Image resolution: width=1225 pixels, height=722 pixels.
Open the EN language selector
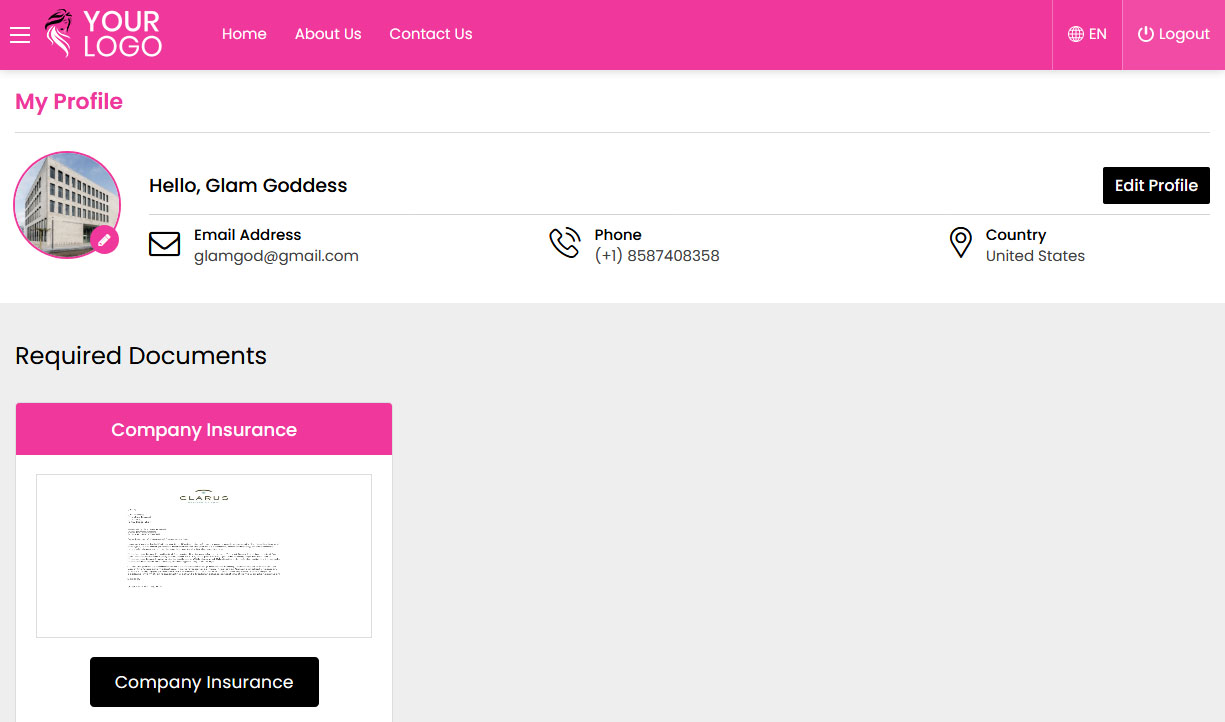pos(1087,34)
